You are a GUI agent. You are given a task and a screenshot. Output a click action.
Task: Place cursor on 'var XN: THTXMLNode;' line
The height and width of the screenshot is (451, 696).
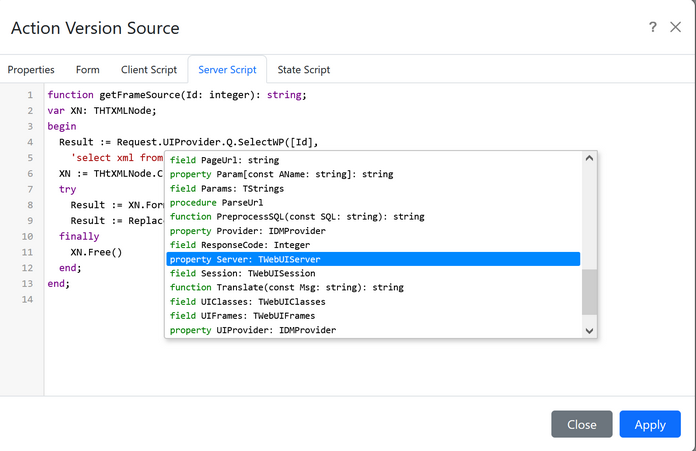(x=102, y=111)
